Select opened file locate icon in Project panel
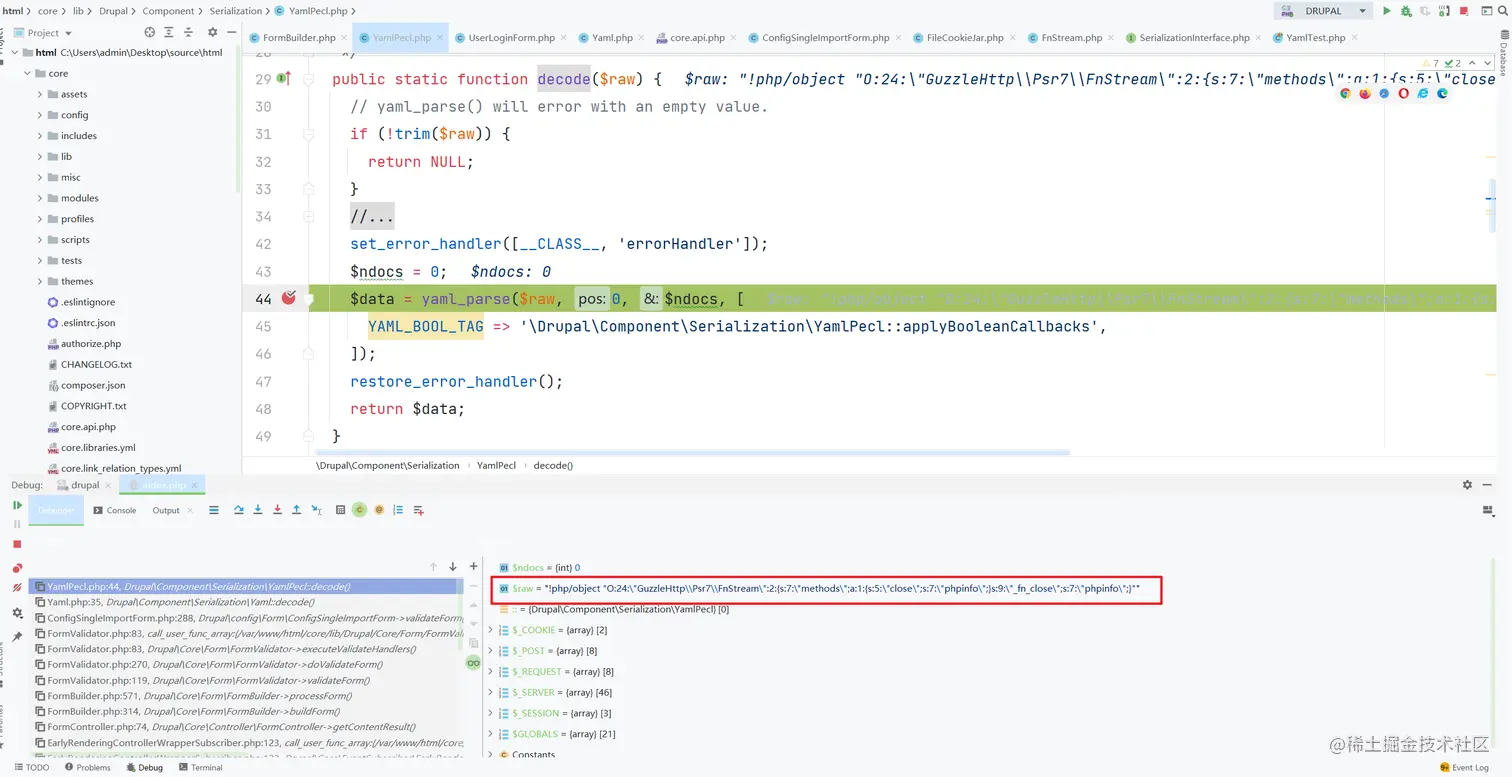 click(x=150, y=32)
